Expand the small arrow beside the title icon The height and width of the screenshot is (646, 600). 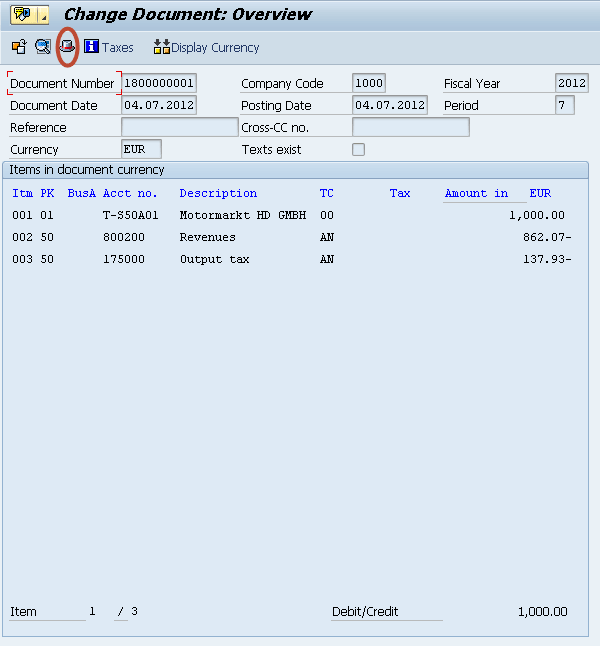pyautogui.click(x=43, y=16)
